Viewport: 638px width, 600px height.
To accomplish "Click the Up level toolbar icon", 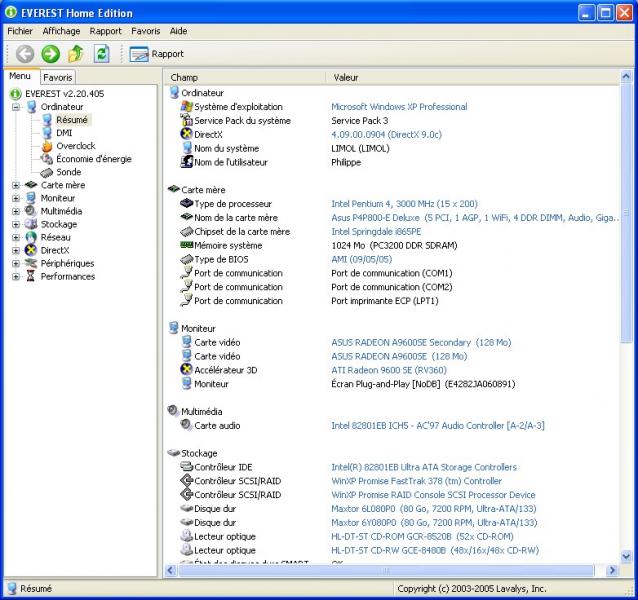I will pyautogui.click(x=76, y=54).
